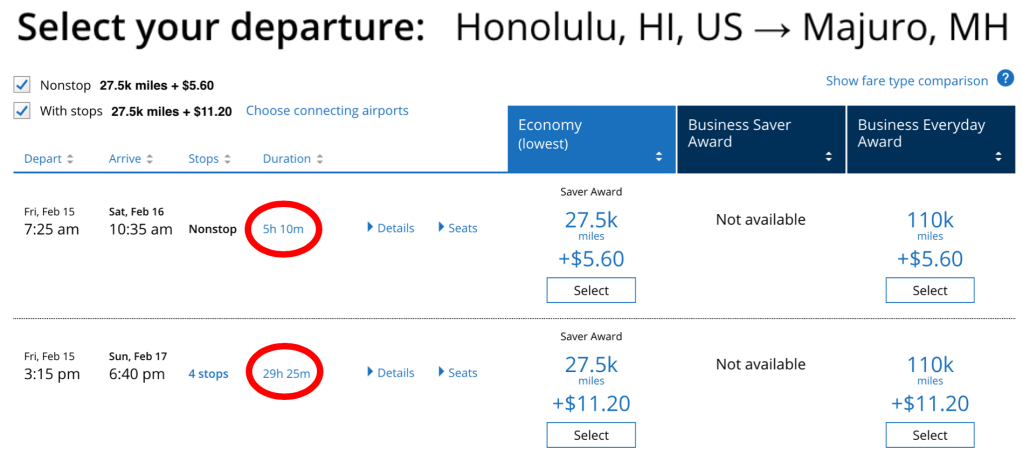
Task: Uncheck the With stops filter checkbox
Action: pos(22,111)
